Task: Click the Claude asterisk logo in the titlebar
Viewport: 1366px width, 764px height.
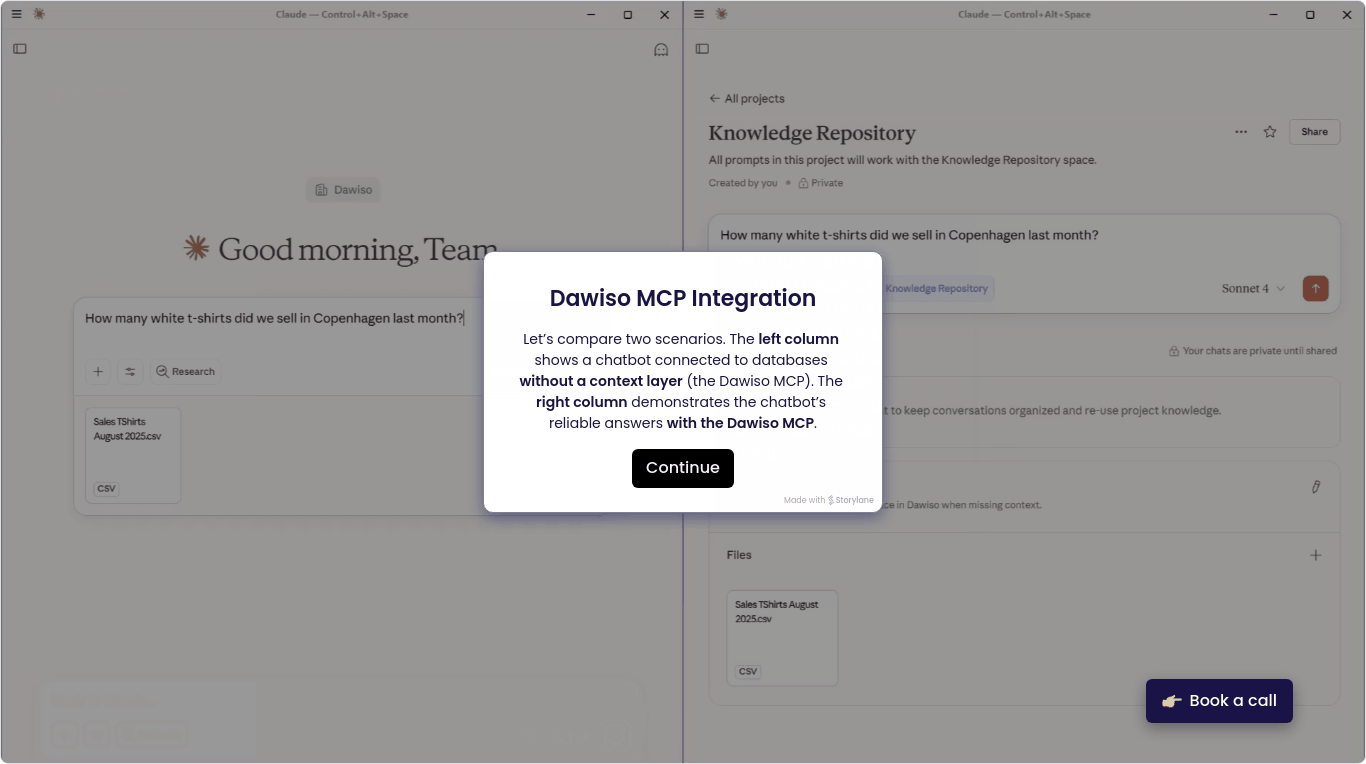Action: 39,14
